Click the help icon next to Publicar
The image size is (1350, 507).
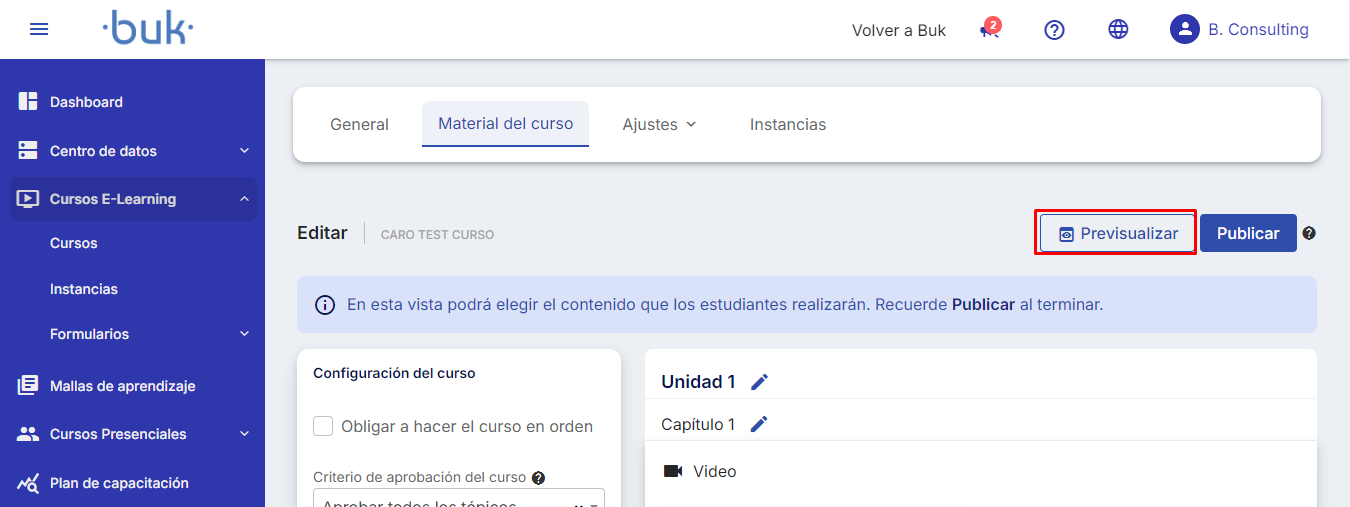[x=1309, y=233]
